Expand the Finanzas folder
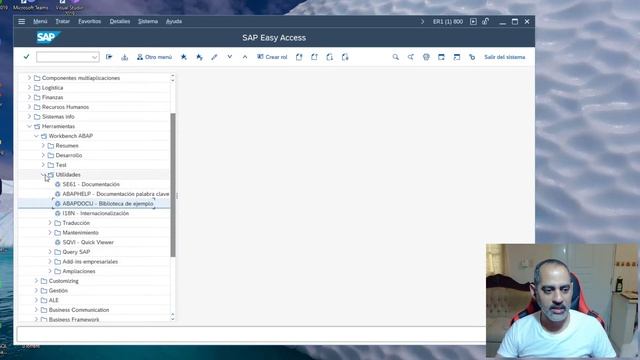 [29, 97]
